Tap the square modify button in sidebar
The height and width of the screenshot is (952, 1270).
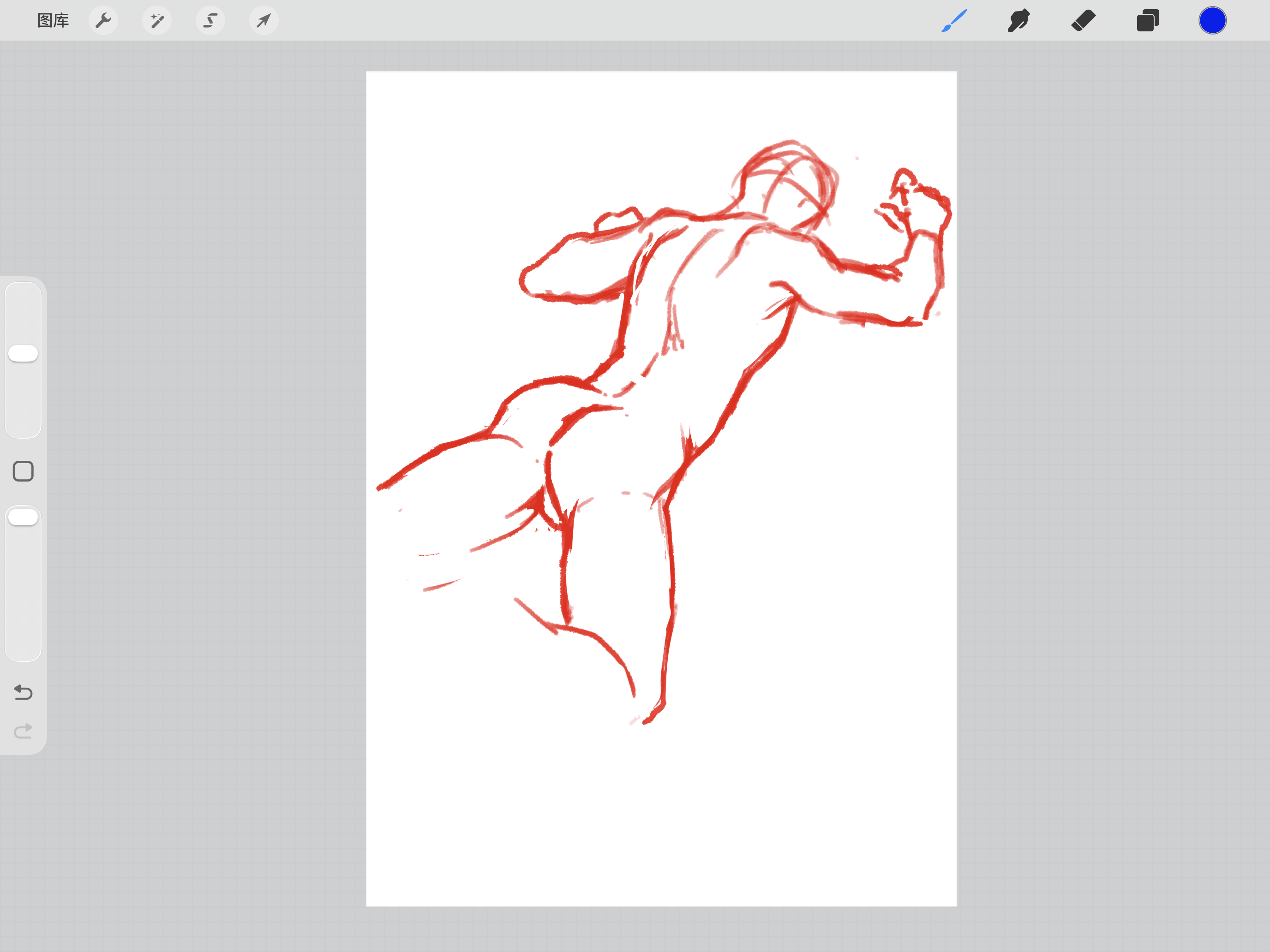[x=23, y=471]
